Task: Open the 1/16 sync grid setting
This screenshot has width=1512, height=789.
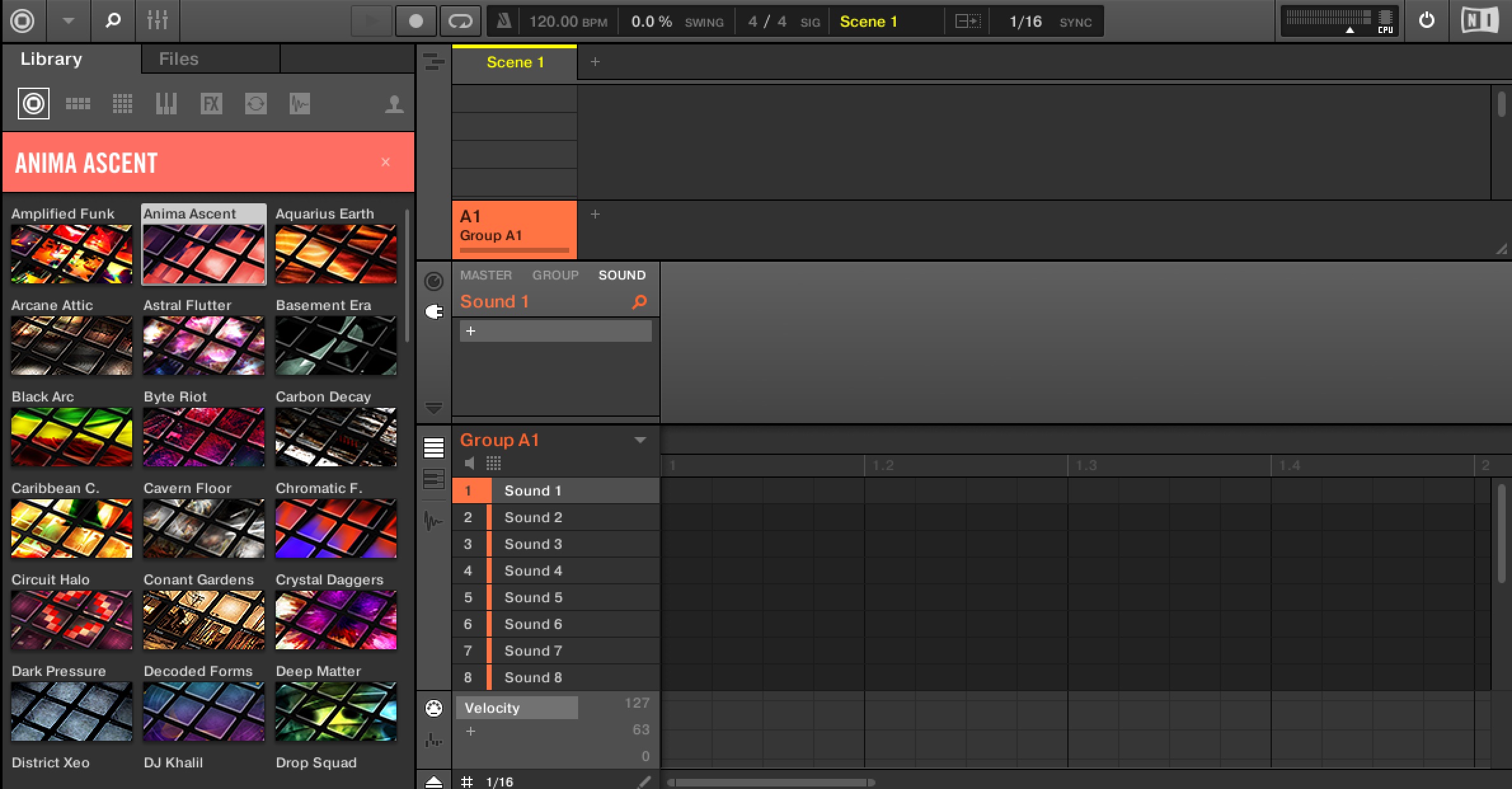Action: point(1025,22)
